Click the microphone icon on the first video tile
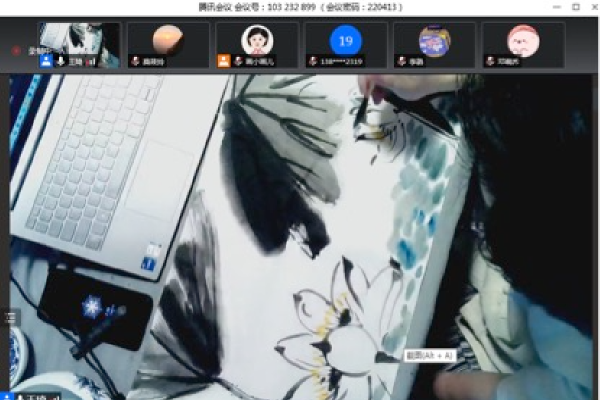Screen dimensions: 600x400 (61, 61)
